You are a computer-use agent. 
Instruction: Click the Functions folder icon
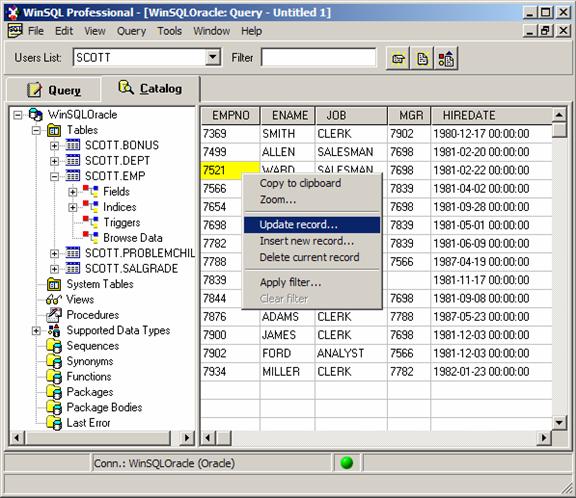click(54, 377)
